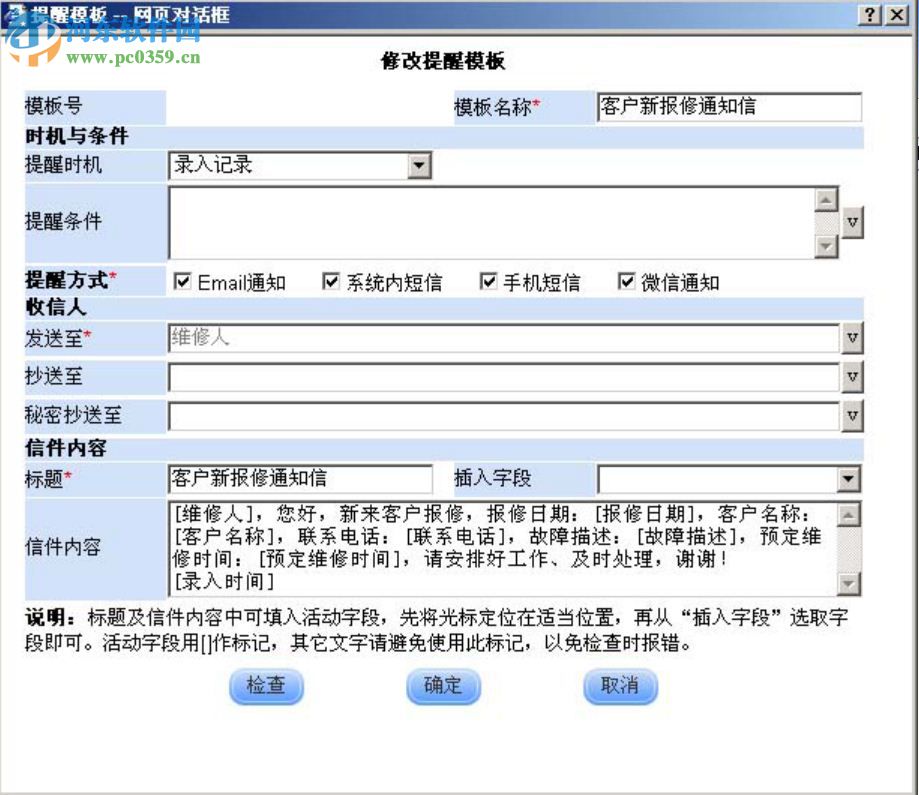Open the selector beside 秘密抄送至

[854, 416]
